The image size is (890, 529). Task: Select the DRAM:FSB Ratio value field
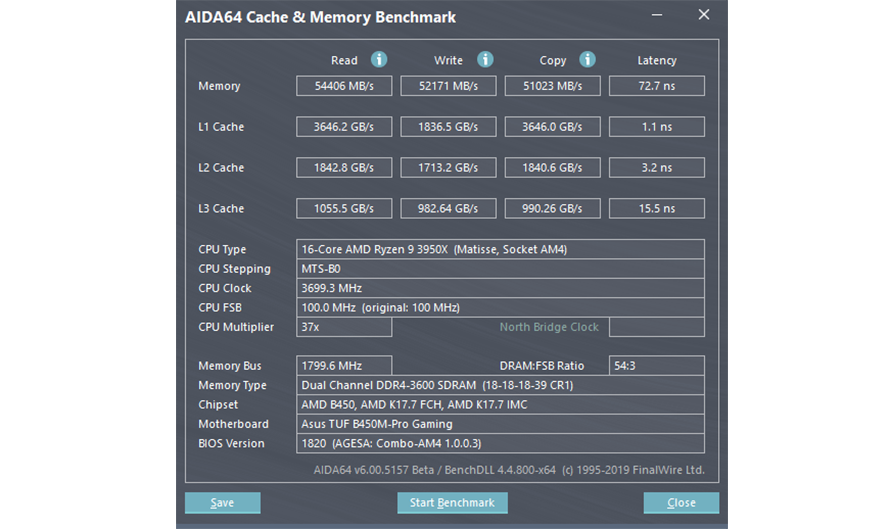pyautogui.click(x=656, y=366)
